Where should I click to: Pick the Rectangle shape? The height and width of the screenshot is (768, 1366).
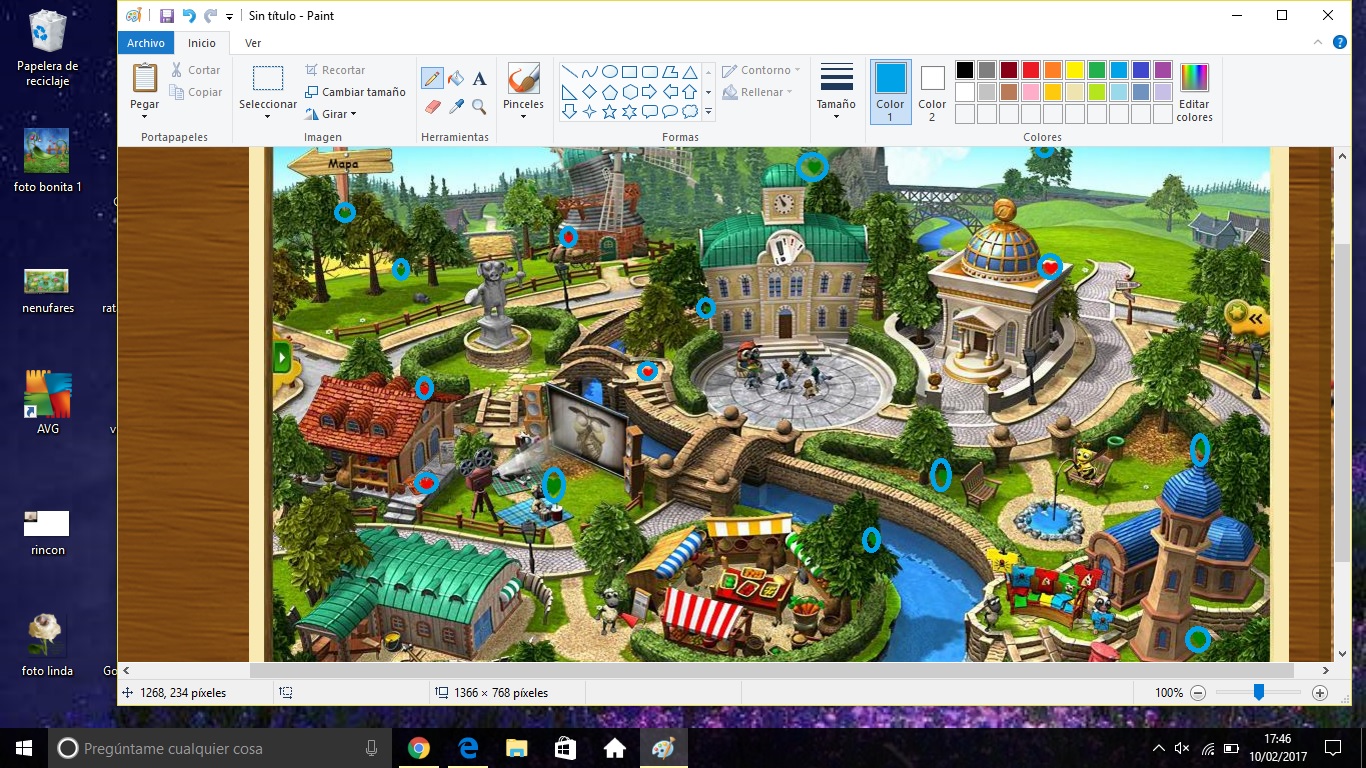pyautogui.click(x=629, y=72)
